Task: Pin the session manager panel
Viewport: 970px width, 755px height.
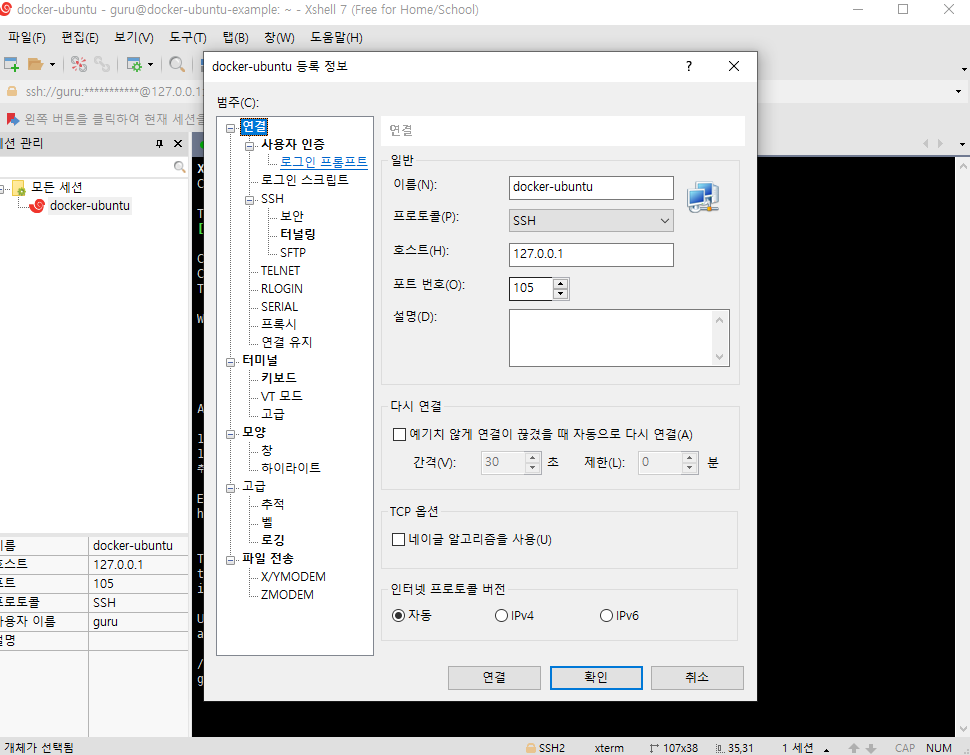Action: tap(160, 144)
